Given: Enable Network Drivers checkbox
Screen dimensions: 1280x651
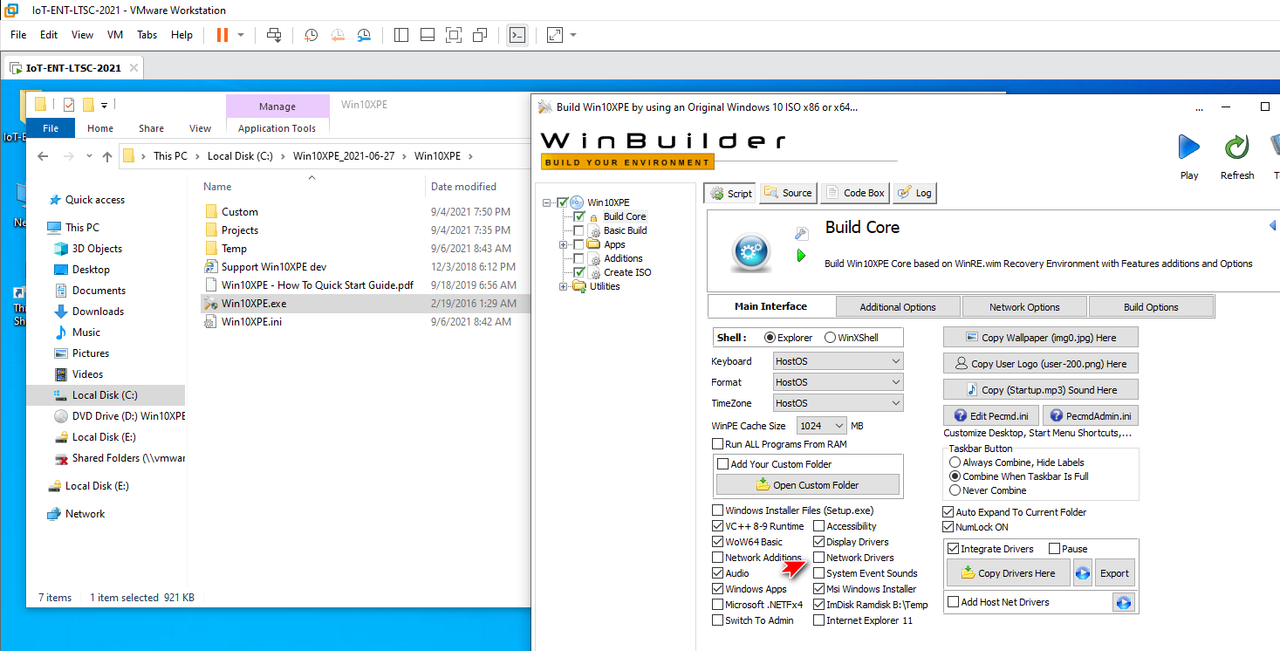Looking at the screenshot, I should (x=819, y=558).
